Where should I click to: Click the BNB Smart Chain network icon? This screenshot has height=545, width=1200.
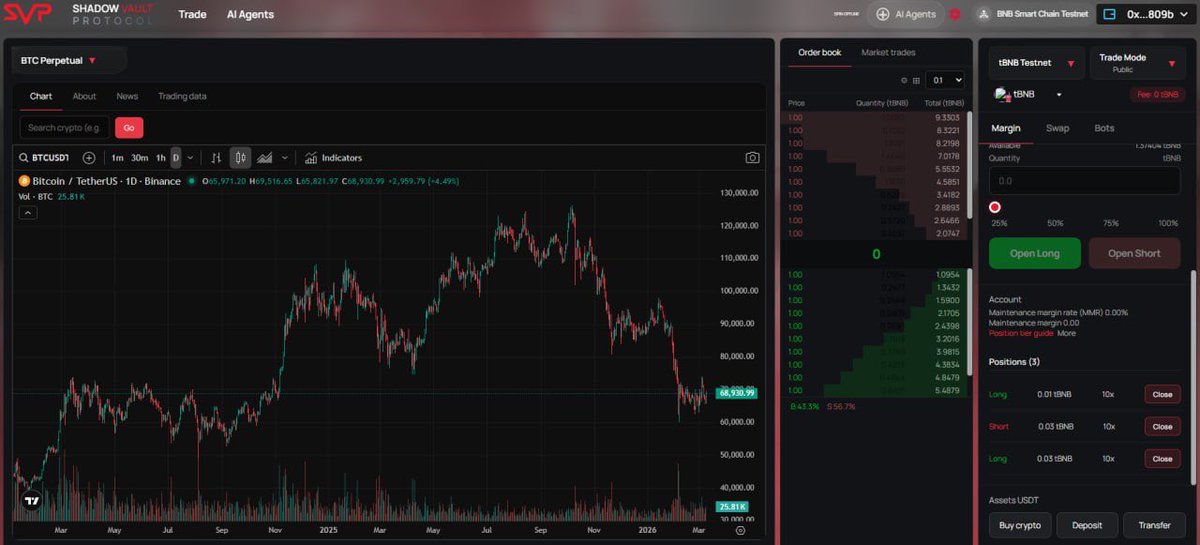coord(983,14)
